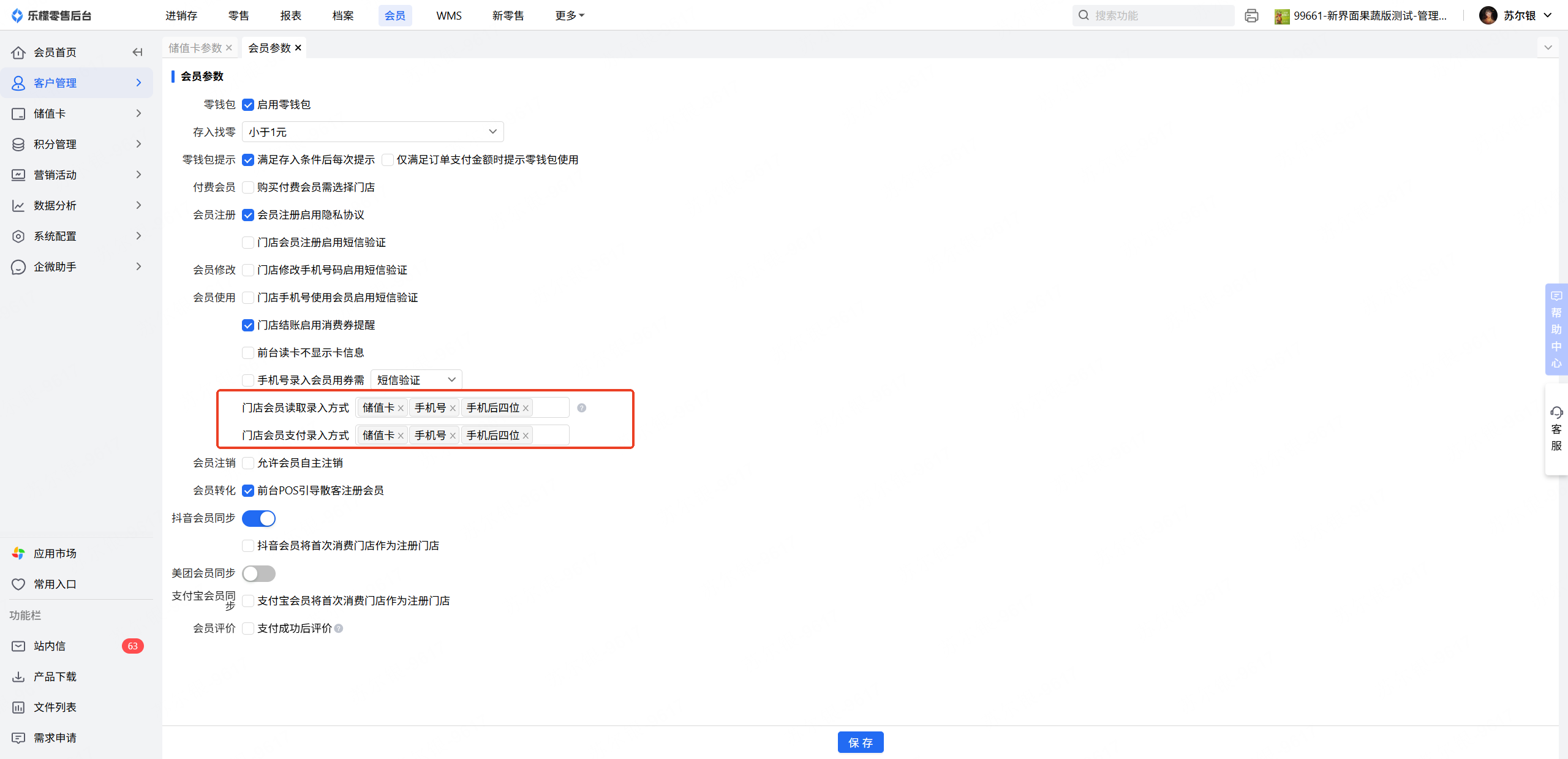The width and height of the screenshot is (1568, 759).
Task: Collapse the sidebar with the arrow icon
Action: 137,52
